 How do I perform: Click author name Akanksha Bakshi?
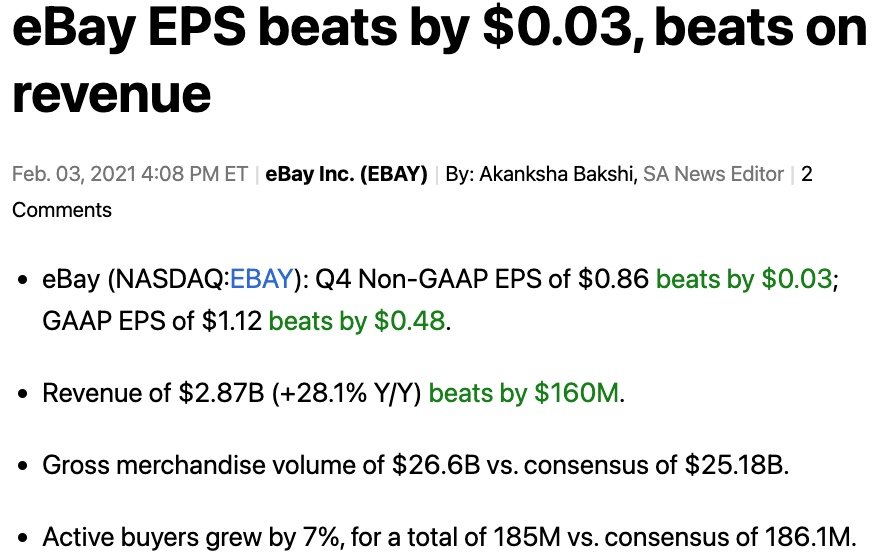tap(558, 174)
